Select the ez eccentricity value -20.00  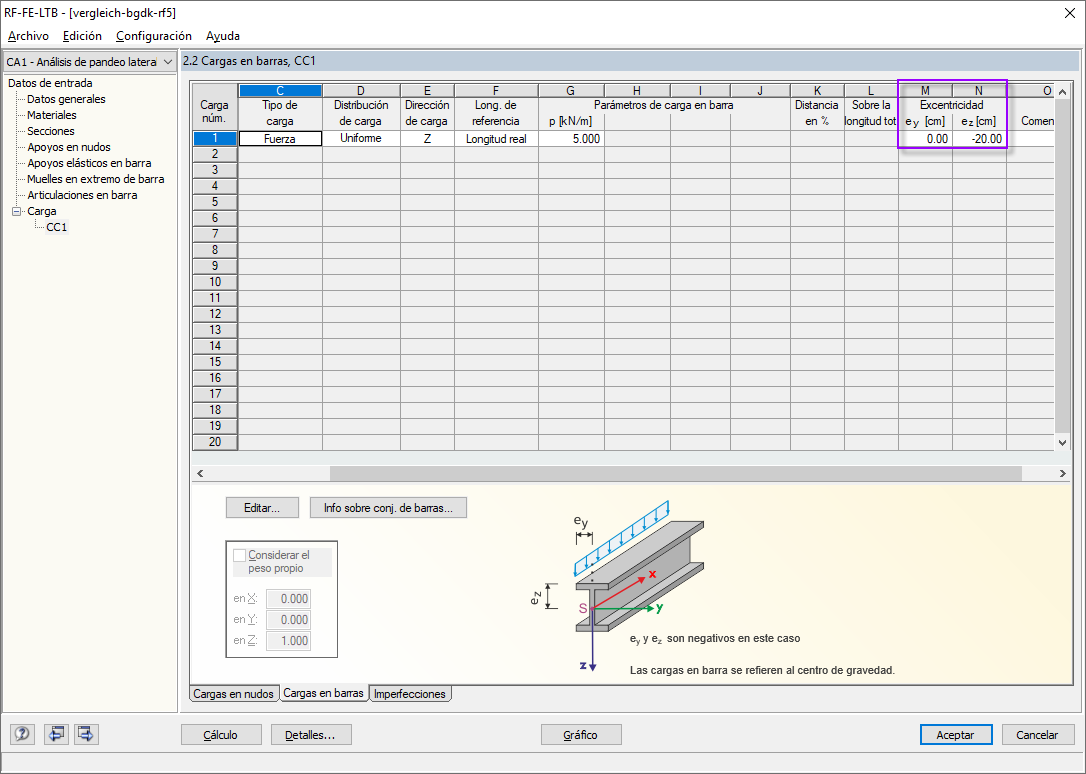point(978,138)
